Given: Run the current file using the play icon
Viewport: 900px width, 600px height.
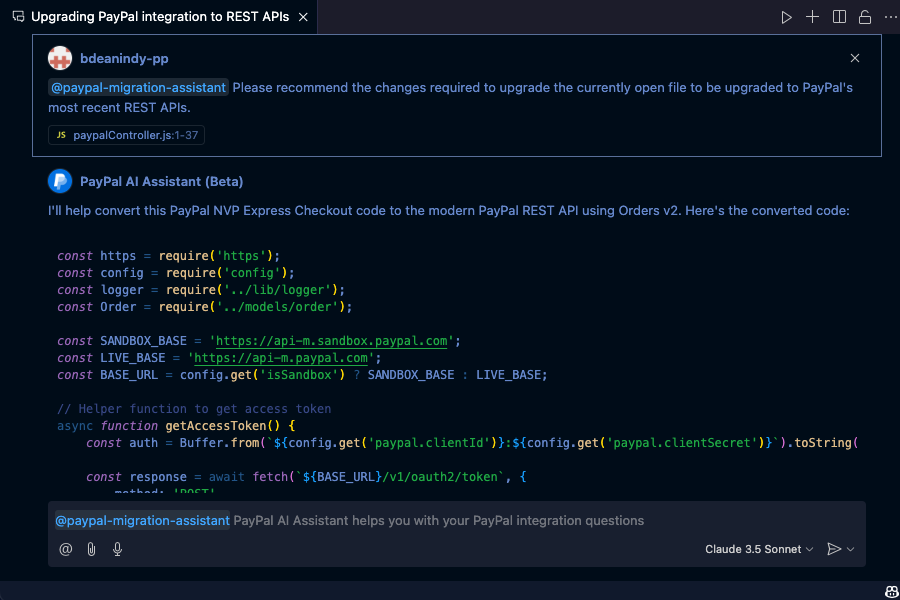Looking at the screenshot, I should point(787,16).
